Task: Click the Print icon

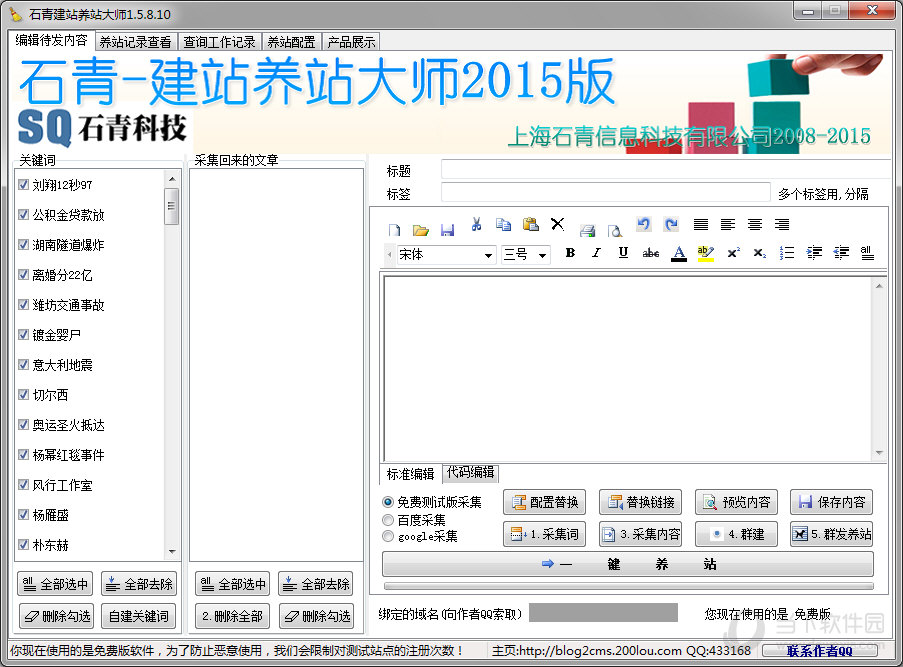Action: pos(587,230)
